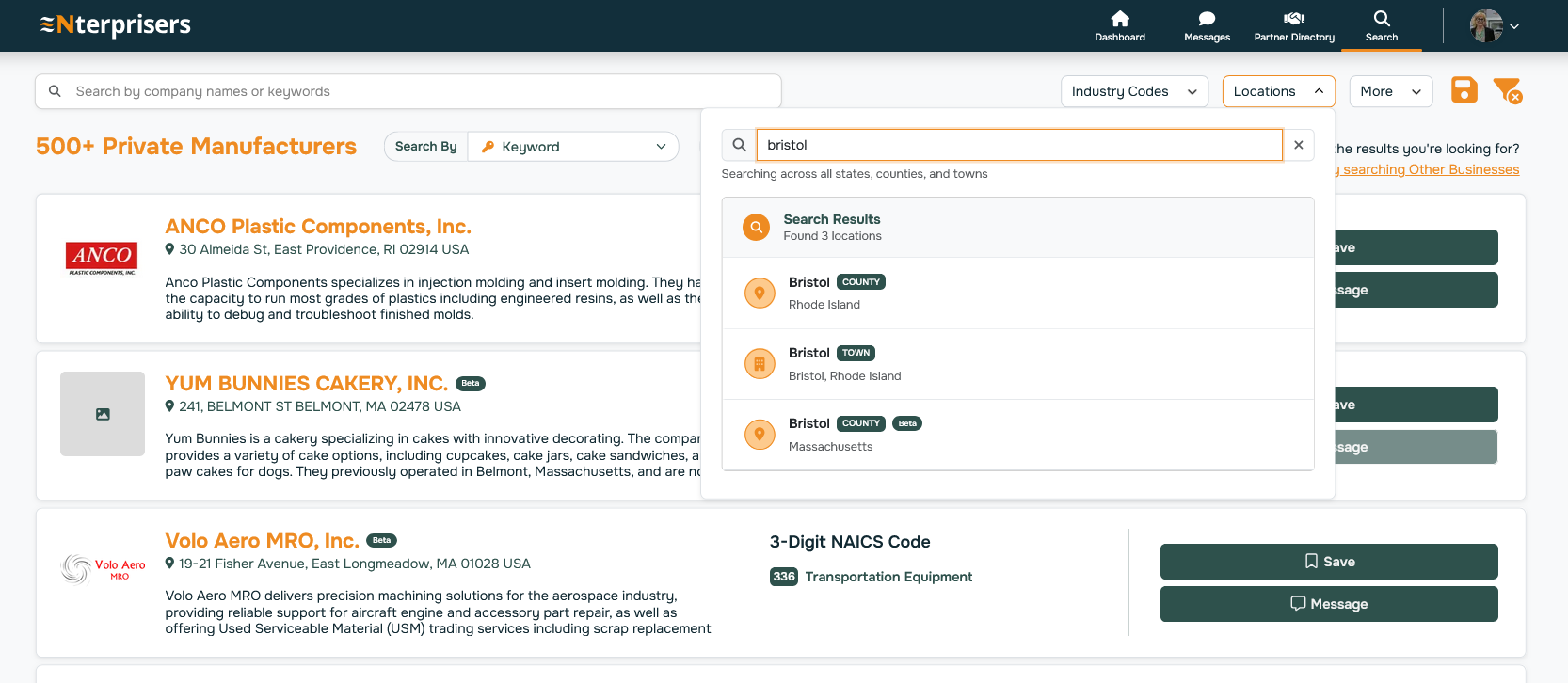1568x683 pixels.
Task: Save the Volo Aero MRO company
Action: click(x=1328, y=562)
